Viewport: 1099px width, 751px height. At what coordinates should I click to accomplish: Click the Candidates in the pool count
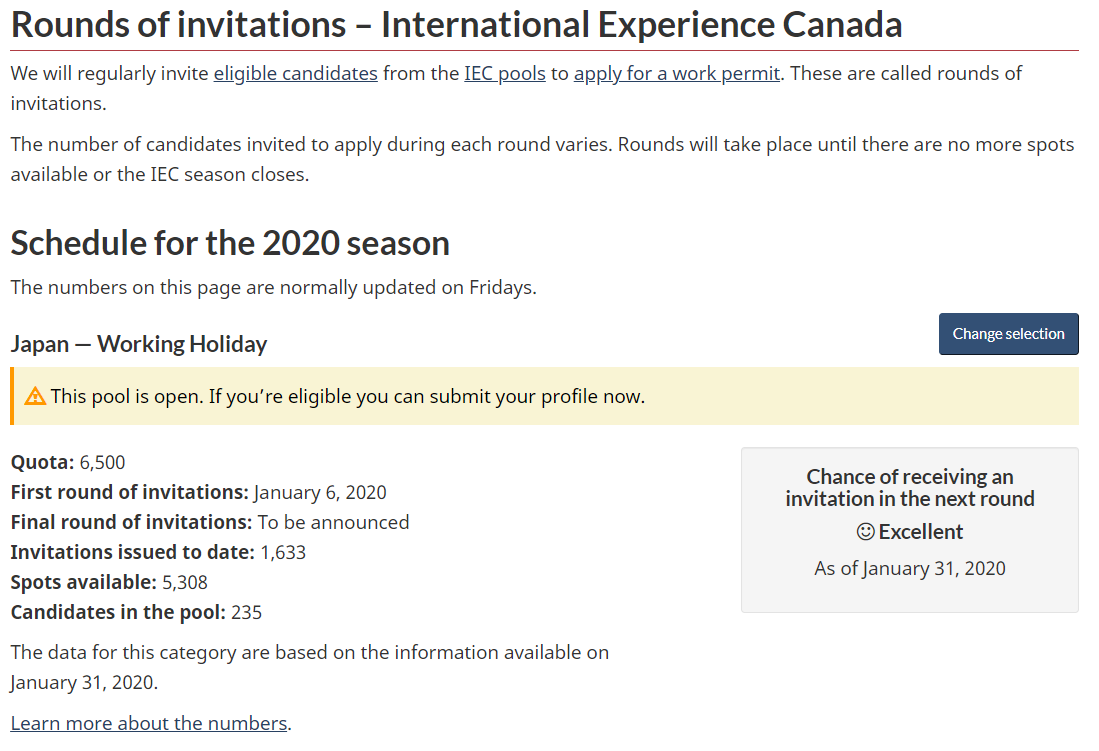tap(247, 613)
